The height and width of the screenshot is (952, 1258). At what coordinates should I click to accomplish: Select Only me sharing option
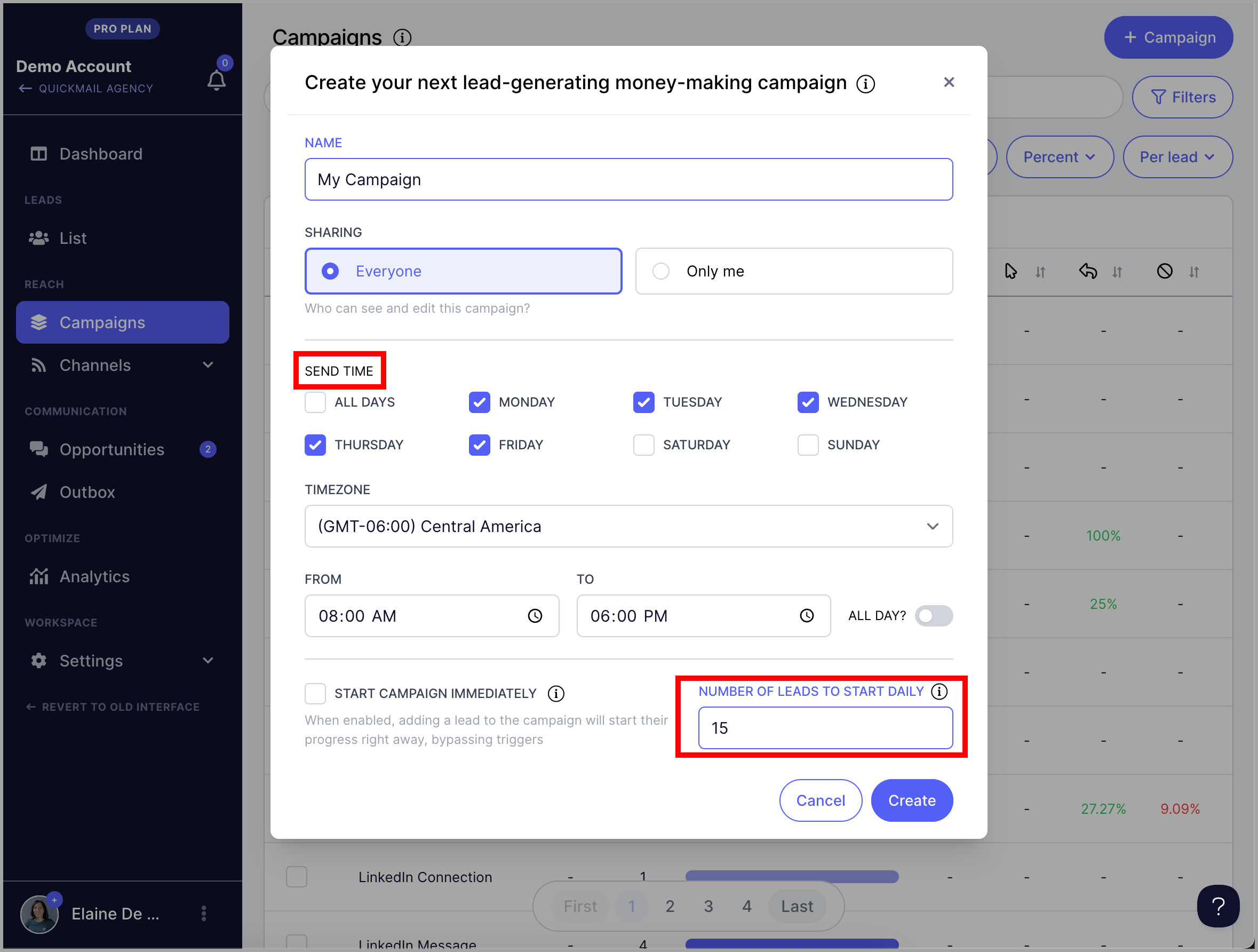pyautogui.click(x=794, y=271)
